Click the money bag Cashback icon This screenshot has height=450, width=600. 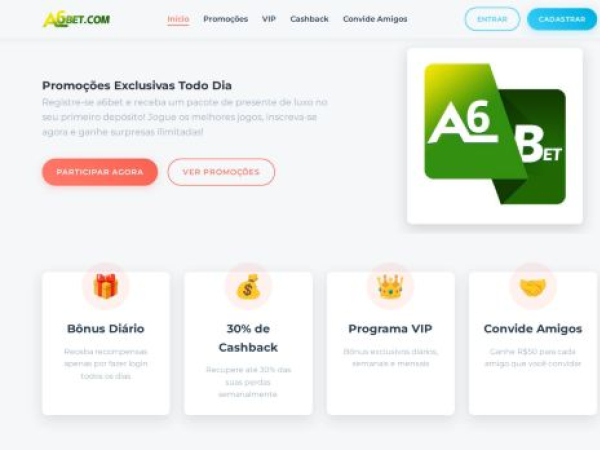(248, 286)
